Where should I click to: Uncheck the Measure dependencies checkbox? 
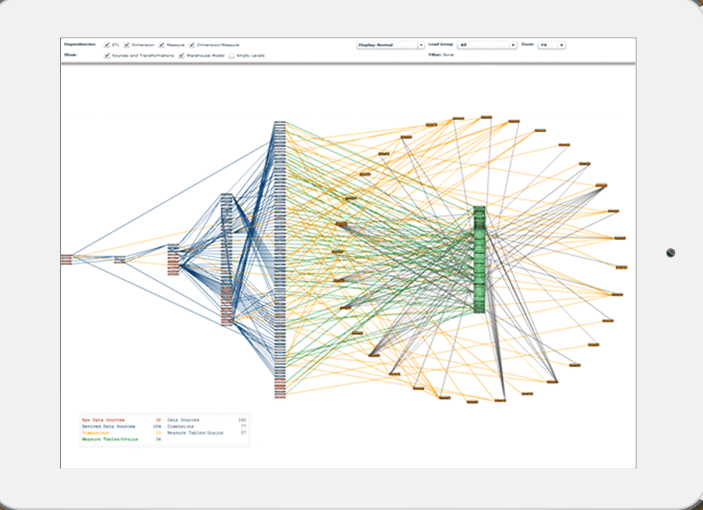tap(161, 45)
